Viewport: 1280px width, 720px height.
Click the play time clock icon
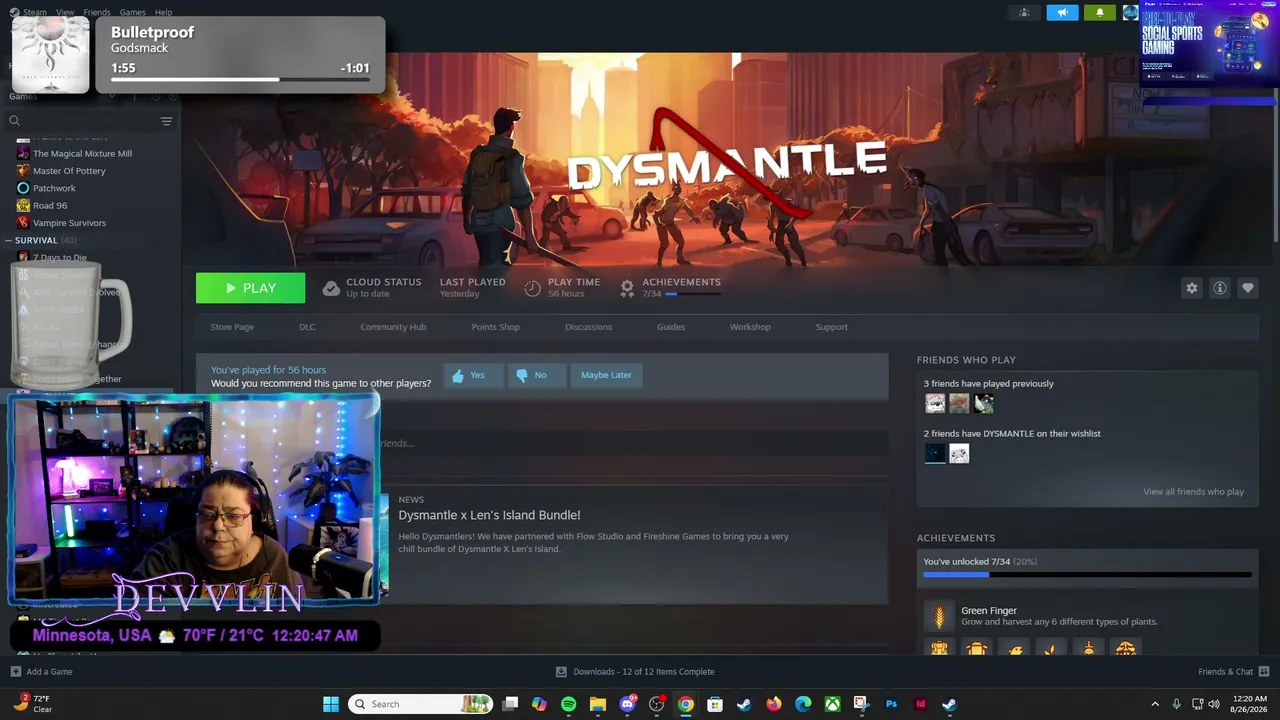point(533,288)
